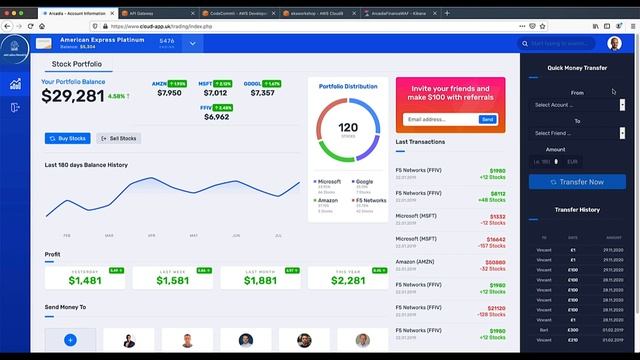Click the magnifier search icon in header
This screenshot has height=360, width=640.
click(525, 43)
